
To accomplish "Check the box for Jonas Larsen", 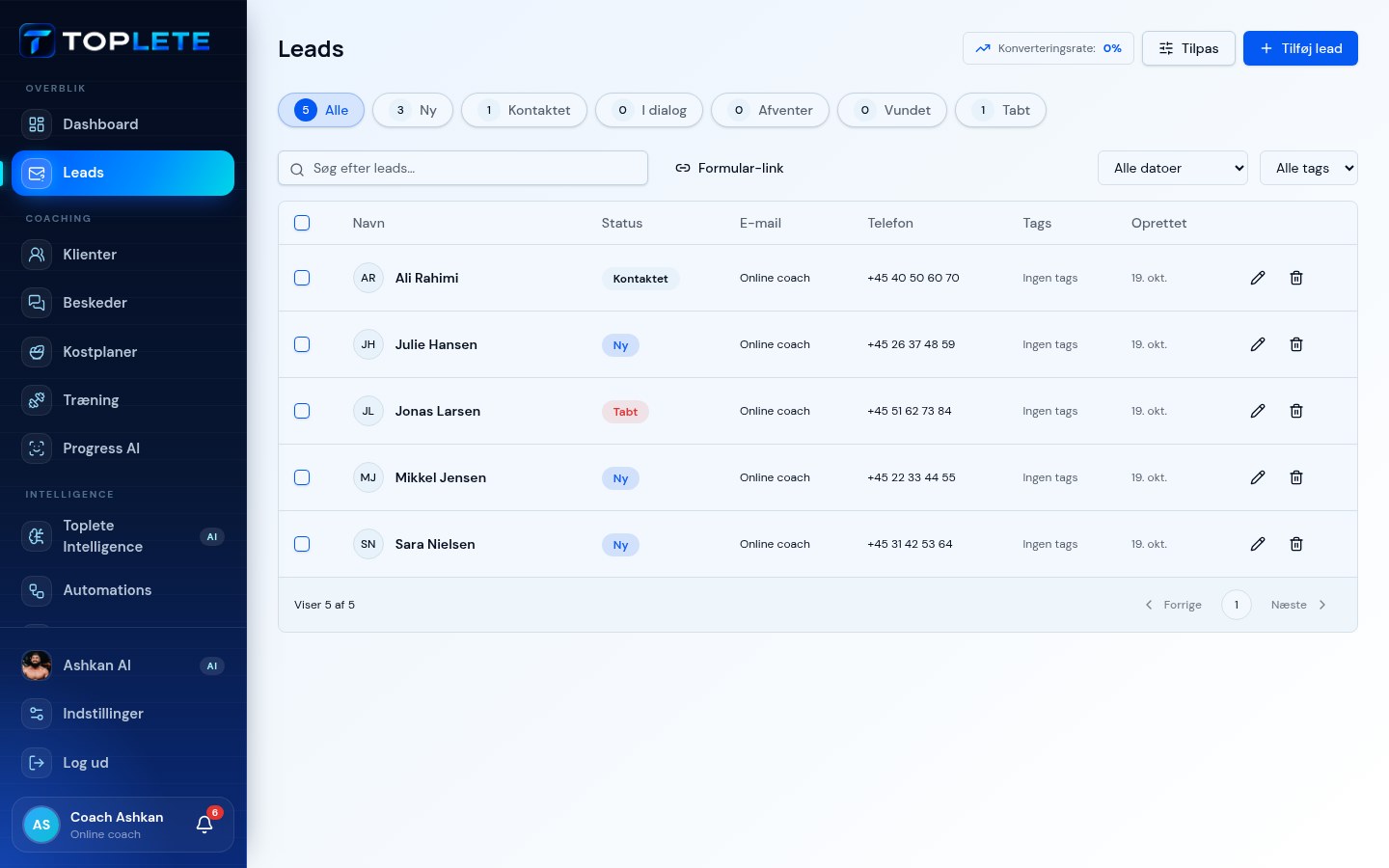I will point(302,411).
